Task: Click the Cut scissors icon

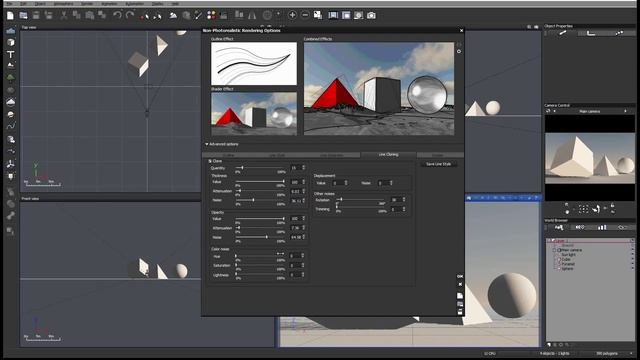Action: 64,16
